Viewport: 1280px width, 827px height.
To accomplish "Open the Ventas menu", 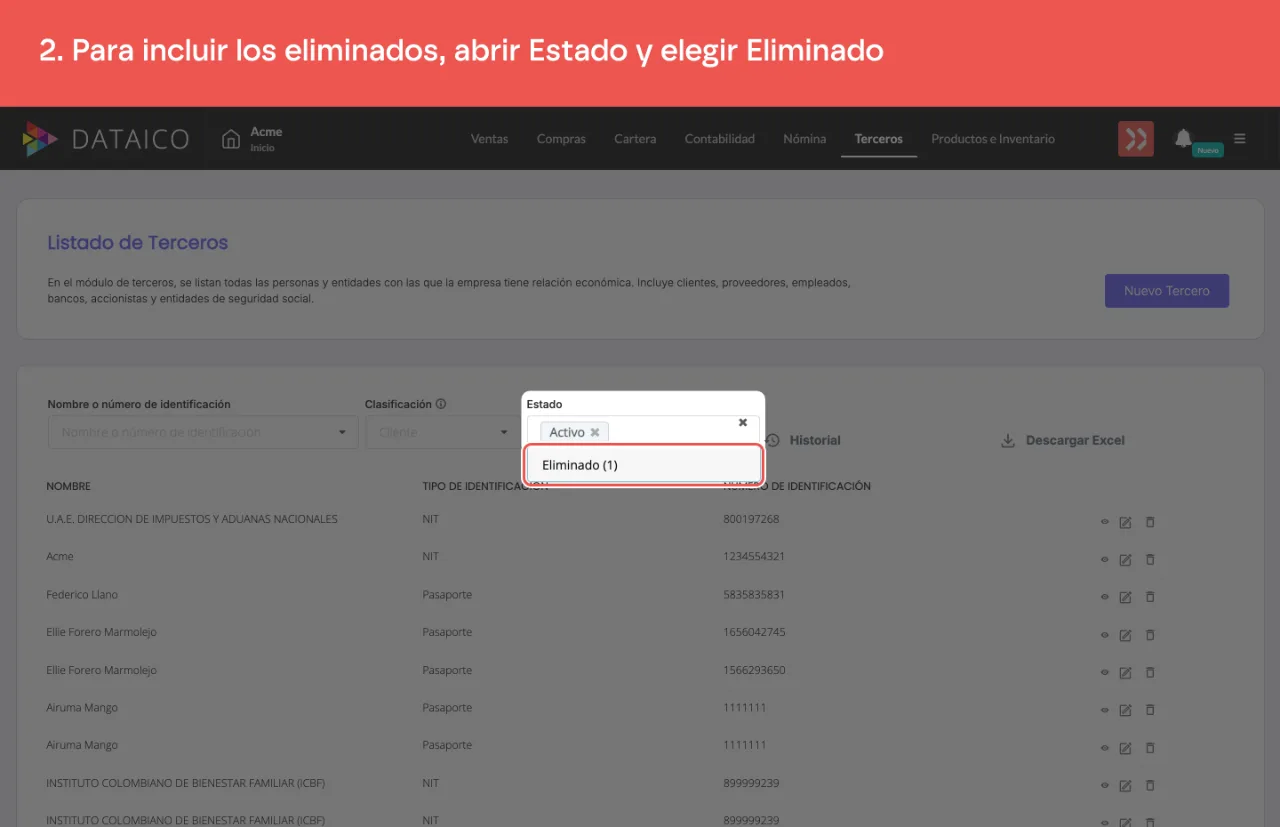I will (489, 139).
